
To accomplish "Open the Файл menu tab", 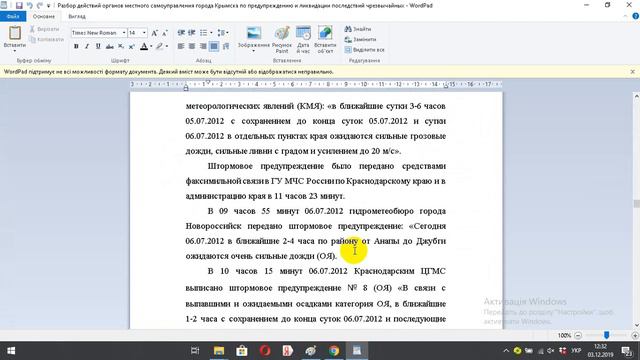I will pos(13,16).
